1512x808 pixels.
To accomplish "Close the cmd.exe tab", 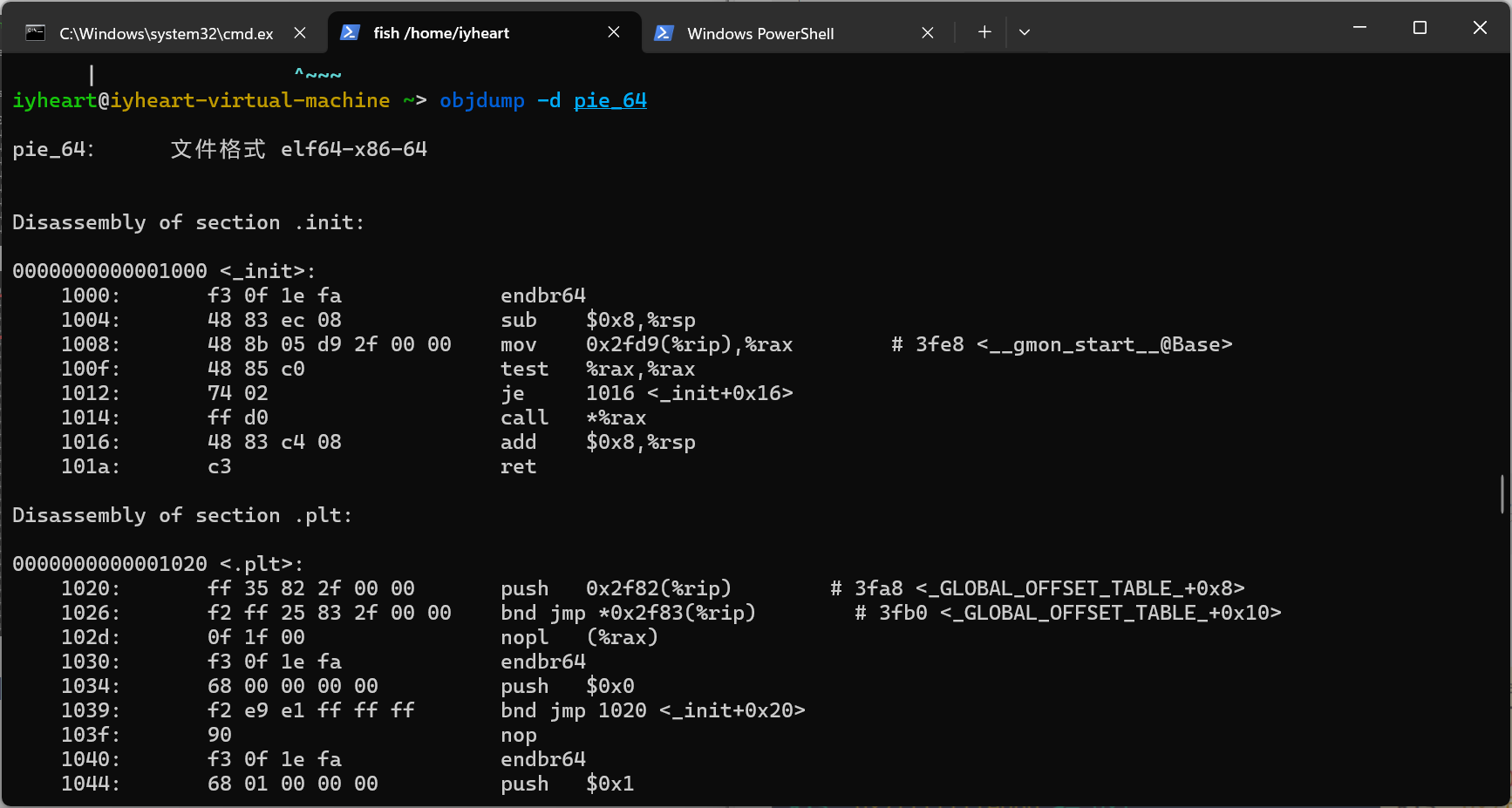I will (300, 33).
